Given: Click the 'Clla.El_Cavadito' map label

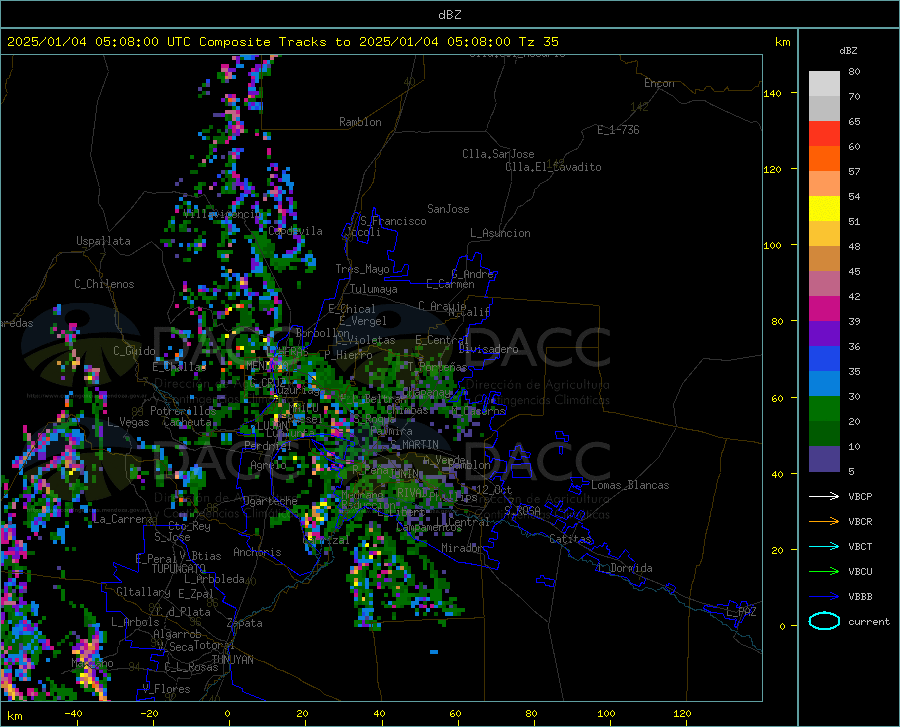Looking at the screenshot, I should (x=553, y=167).
